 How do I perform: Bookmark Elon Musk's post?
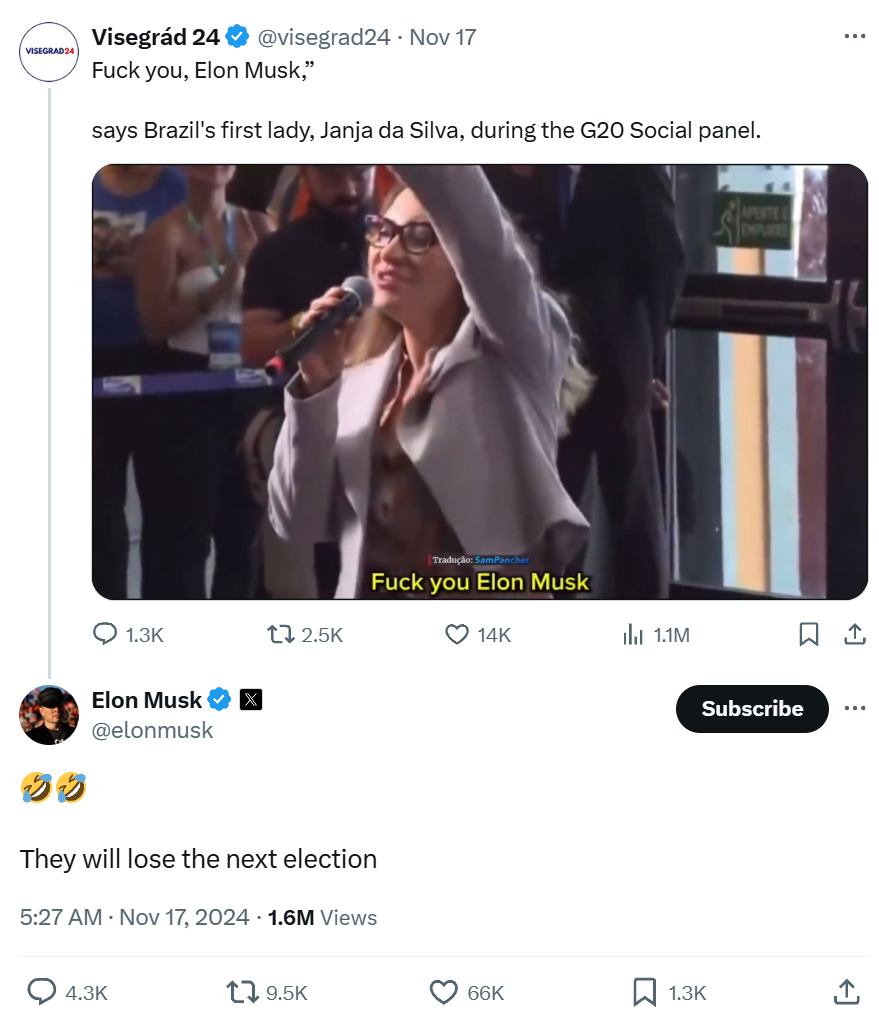point(645,992)
